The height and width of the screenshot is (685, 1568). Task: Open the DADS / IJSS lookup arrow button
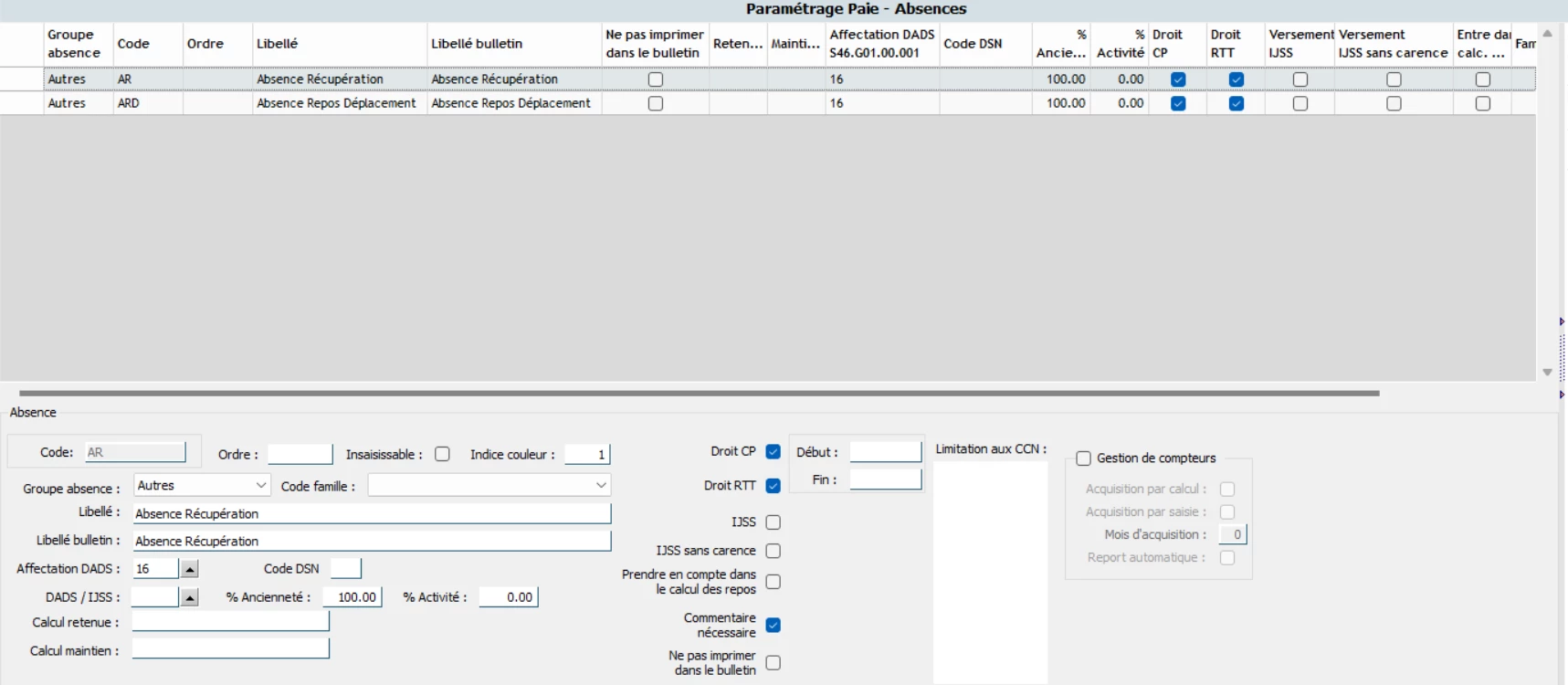(189, 597)
